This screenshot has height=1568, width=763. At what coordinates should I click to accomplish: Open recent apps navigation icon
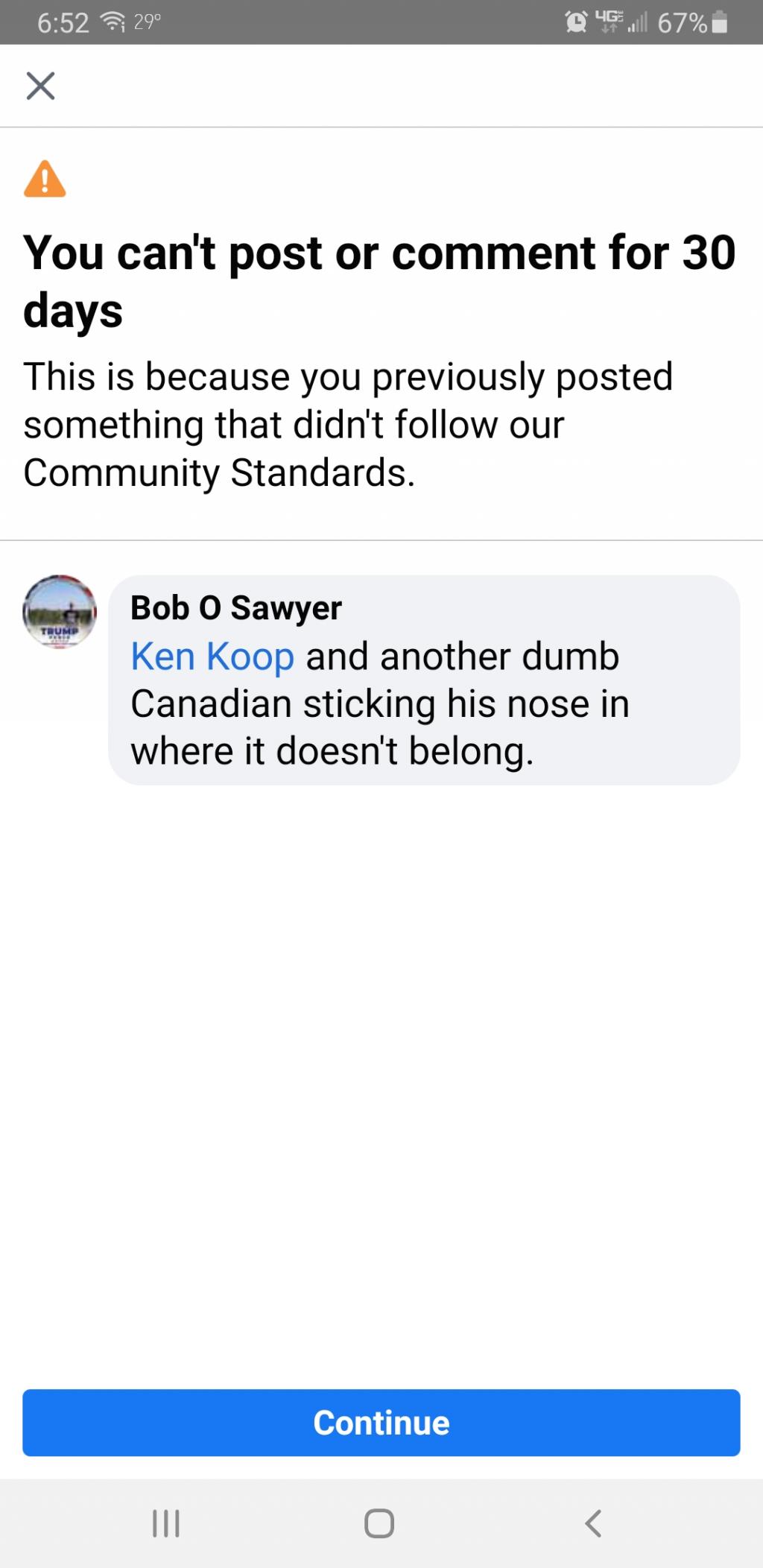166,1523
